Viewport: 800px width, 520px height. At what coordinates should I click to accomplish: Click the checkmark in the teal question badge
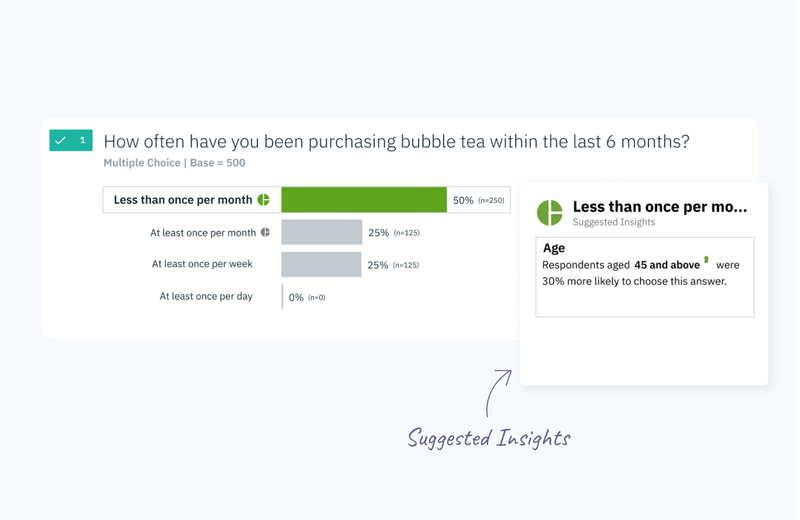(x=60, y=140)
